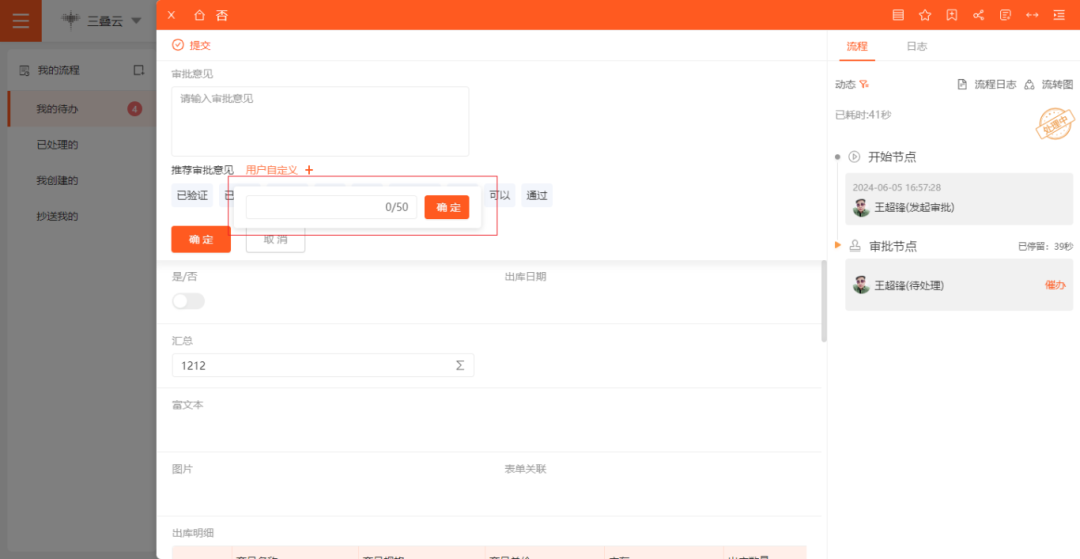Open the list view icon in header
The width and height of the screenshot is (1080, 559).
(898, 15)
